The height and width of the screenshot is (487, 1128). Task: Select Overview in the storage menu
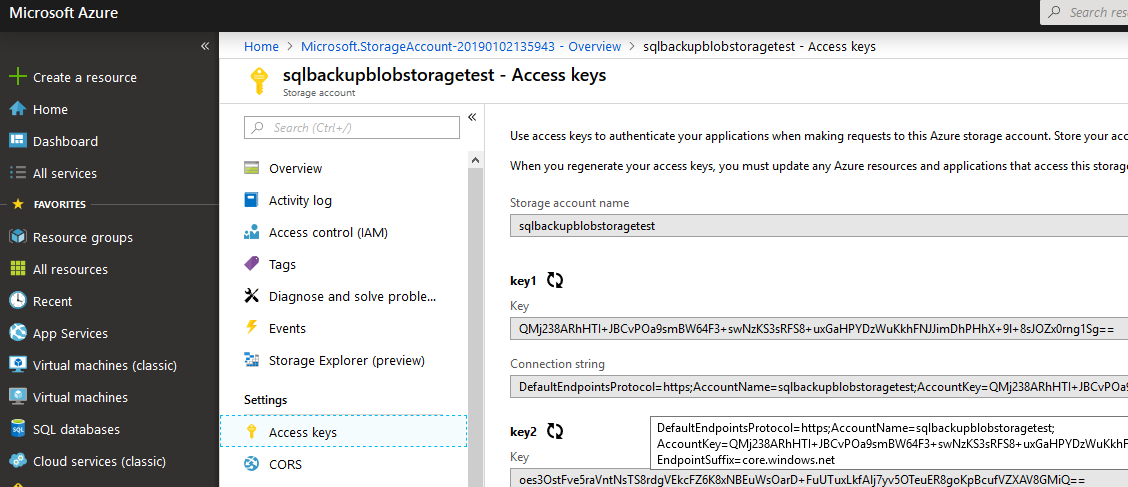(x=295, y=168)
